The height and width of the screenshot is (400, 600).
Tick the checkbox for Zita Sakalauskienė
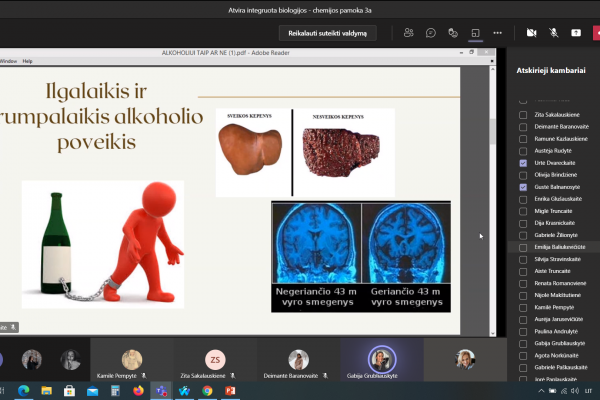[x=523, y=115]
